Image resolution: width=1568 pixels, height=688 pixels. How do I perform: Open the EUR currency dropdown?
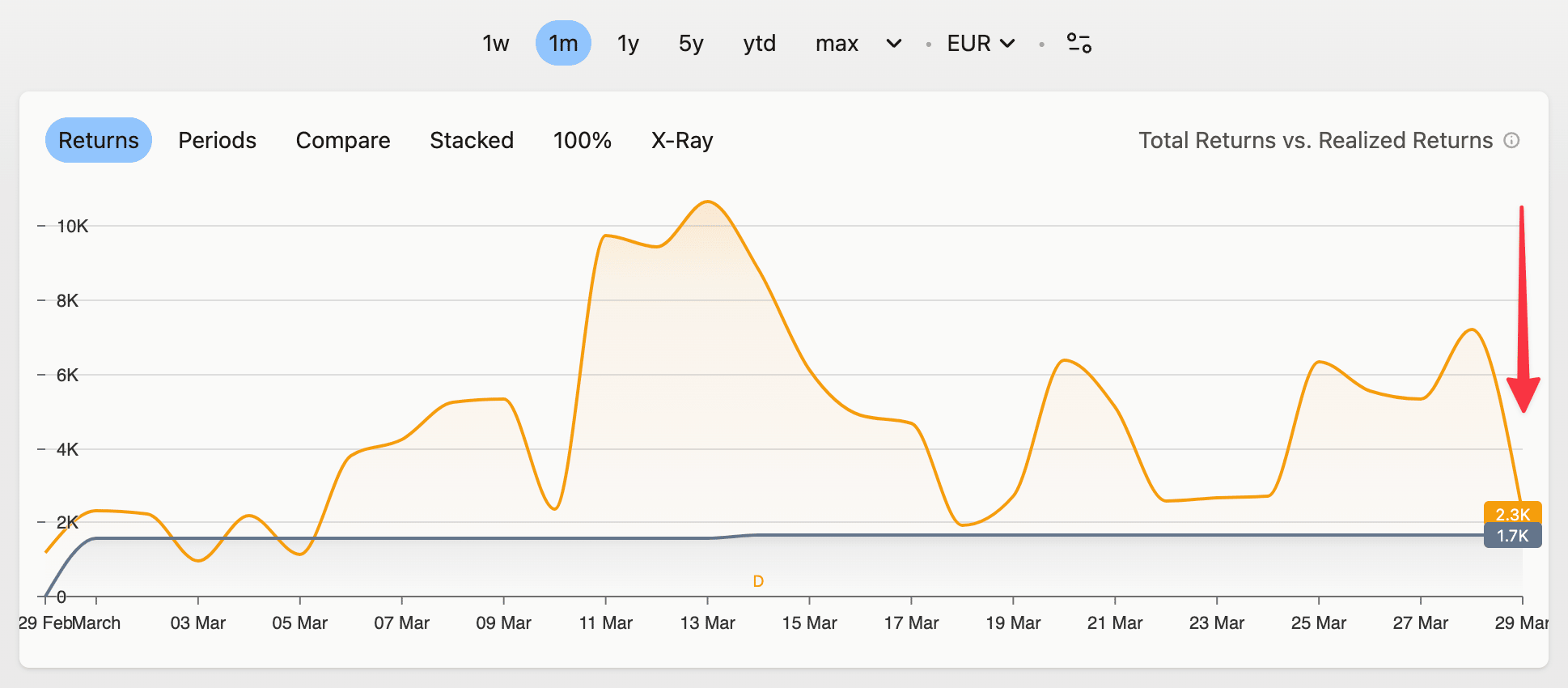981,43
